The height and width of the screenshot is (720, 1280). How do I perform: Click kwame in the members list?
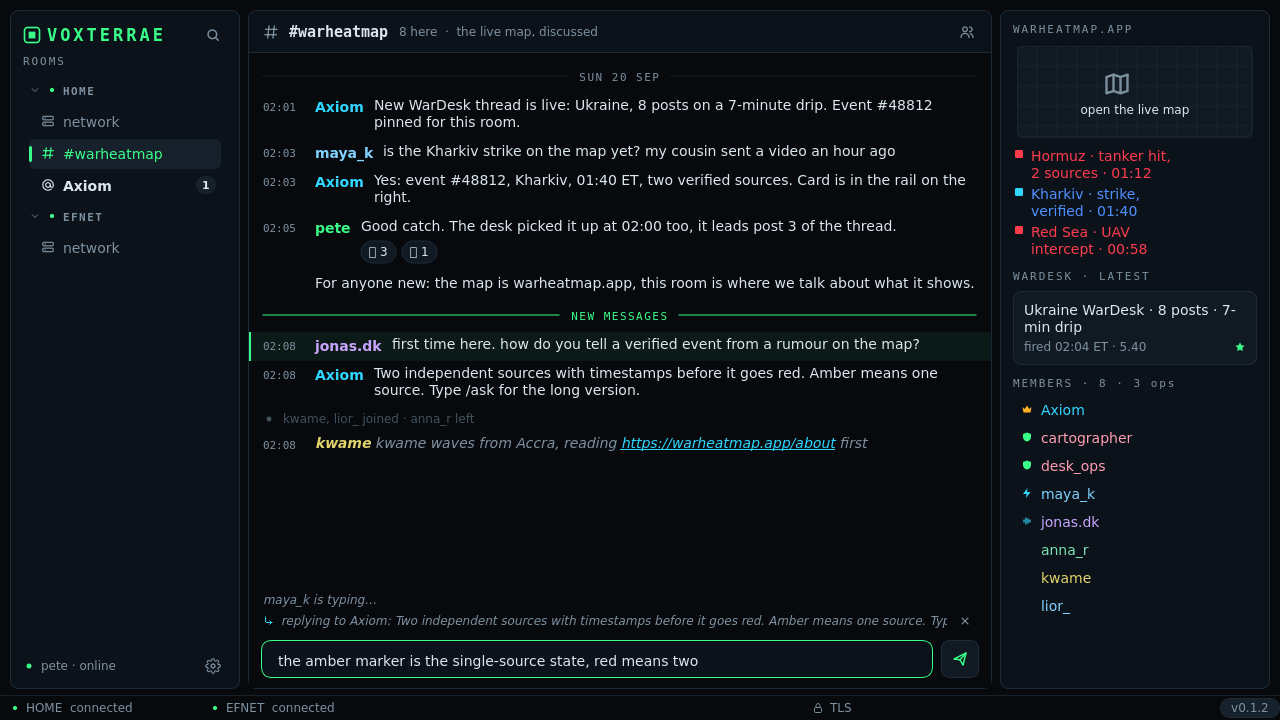pyautogui.click(x=1066, y=578)
